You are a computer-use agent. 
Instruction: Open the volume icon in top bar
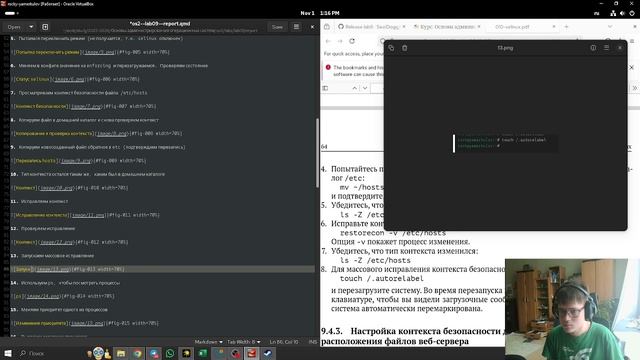point(622,13)
